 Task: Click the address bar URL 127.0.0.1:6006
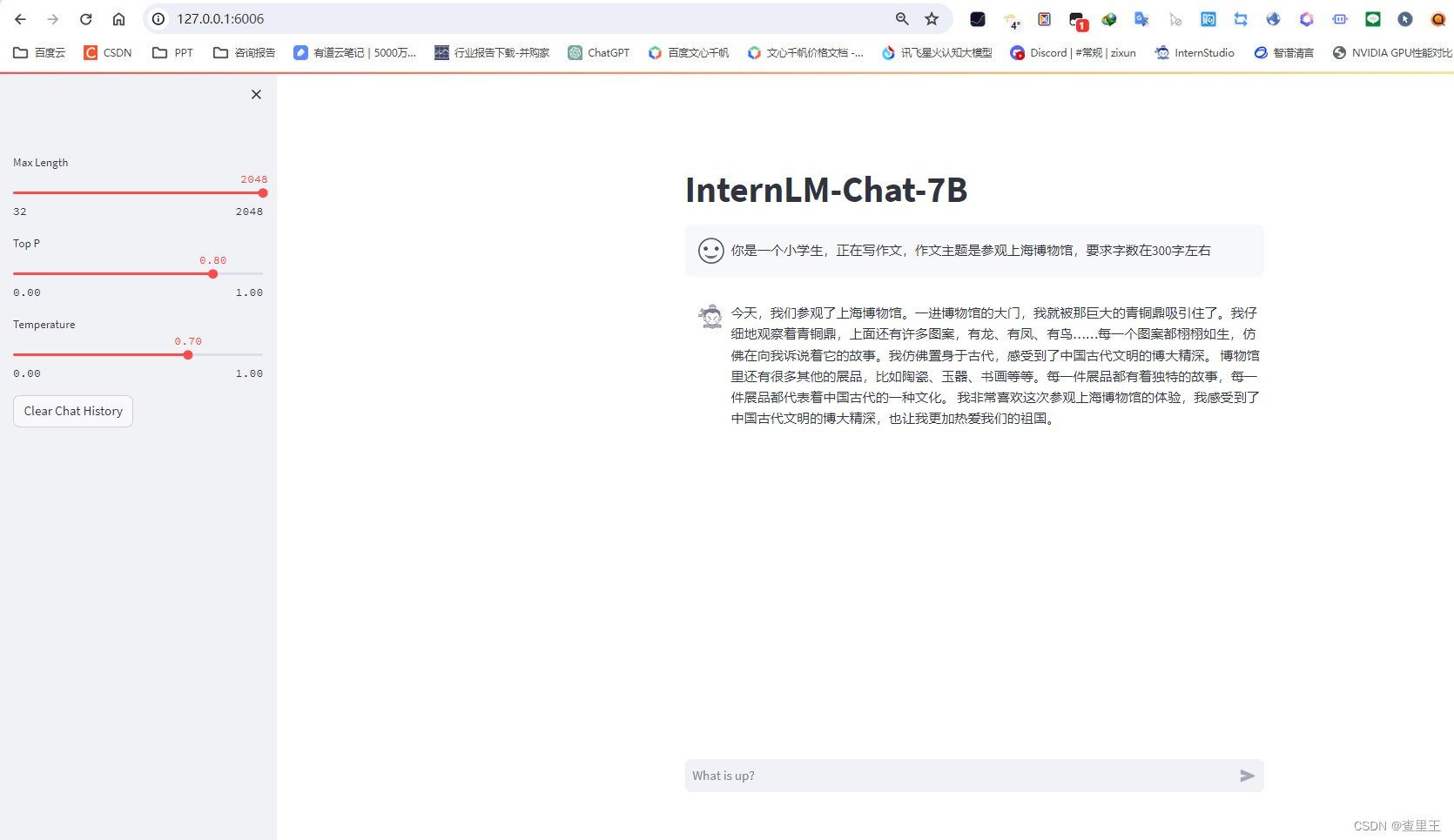click(x=220, y=19)
